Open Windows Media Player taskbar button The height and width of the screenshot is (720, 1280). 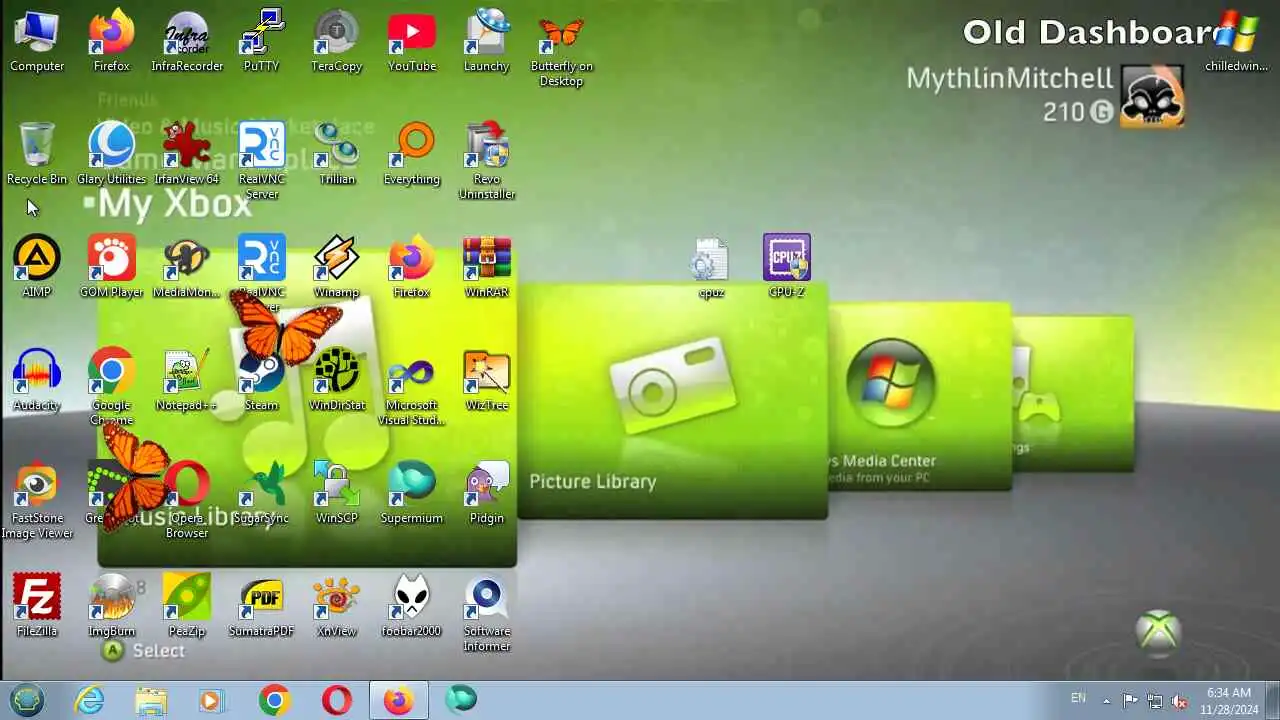pos(211,700)
